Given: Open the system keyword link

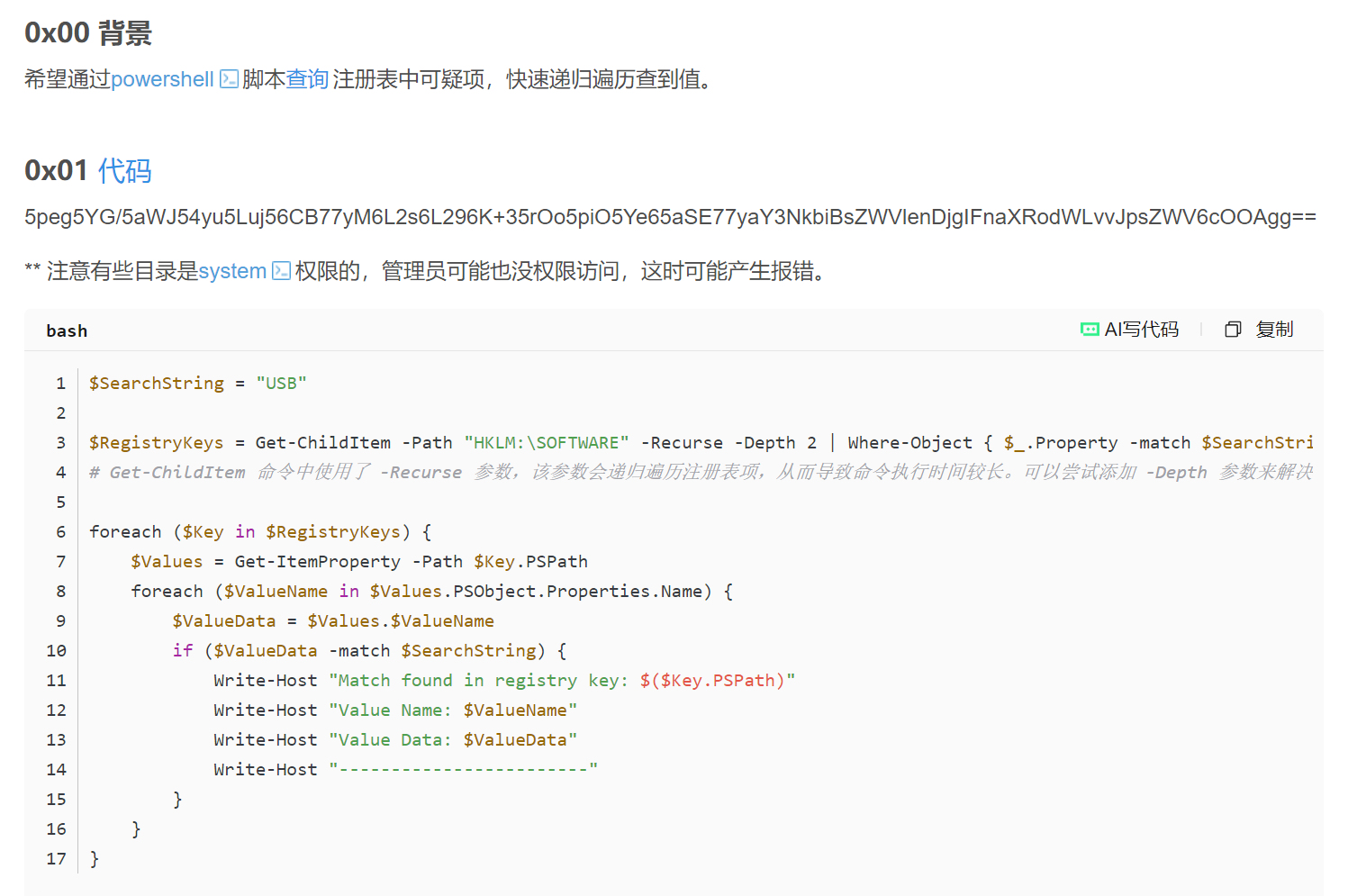Looking at the screenshot, I should [x=232, y=271].
